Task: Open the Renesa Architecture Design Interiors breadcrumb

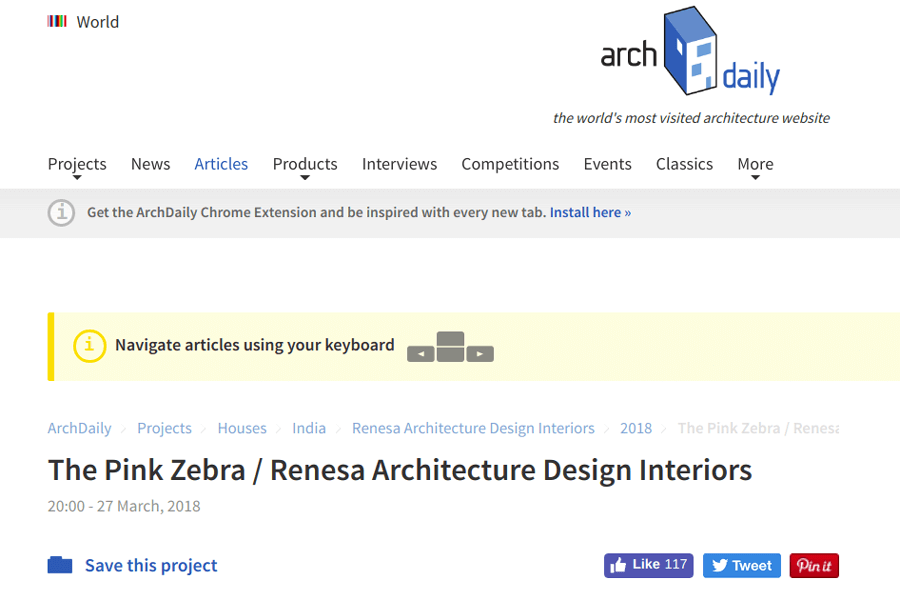Action: tap(473, 428)
